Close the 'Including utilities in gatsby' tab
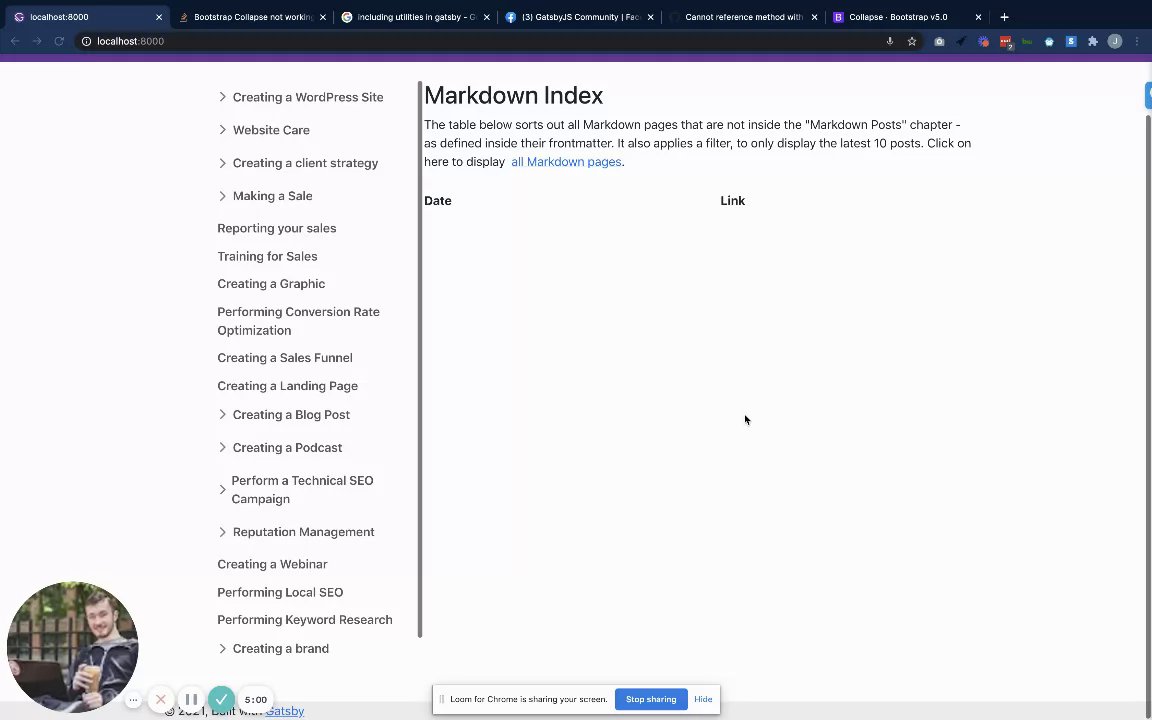Image resolution: width=1152 pixels, height=720 pixels. point(486,17)
